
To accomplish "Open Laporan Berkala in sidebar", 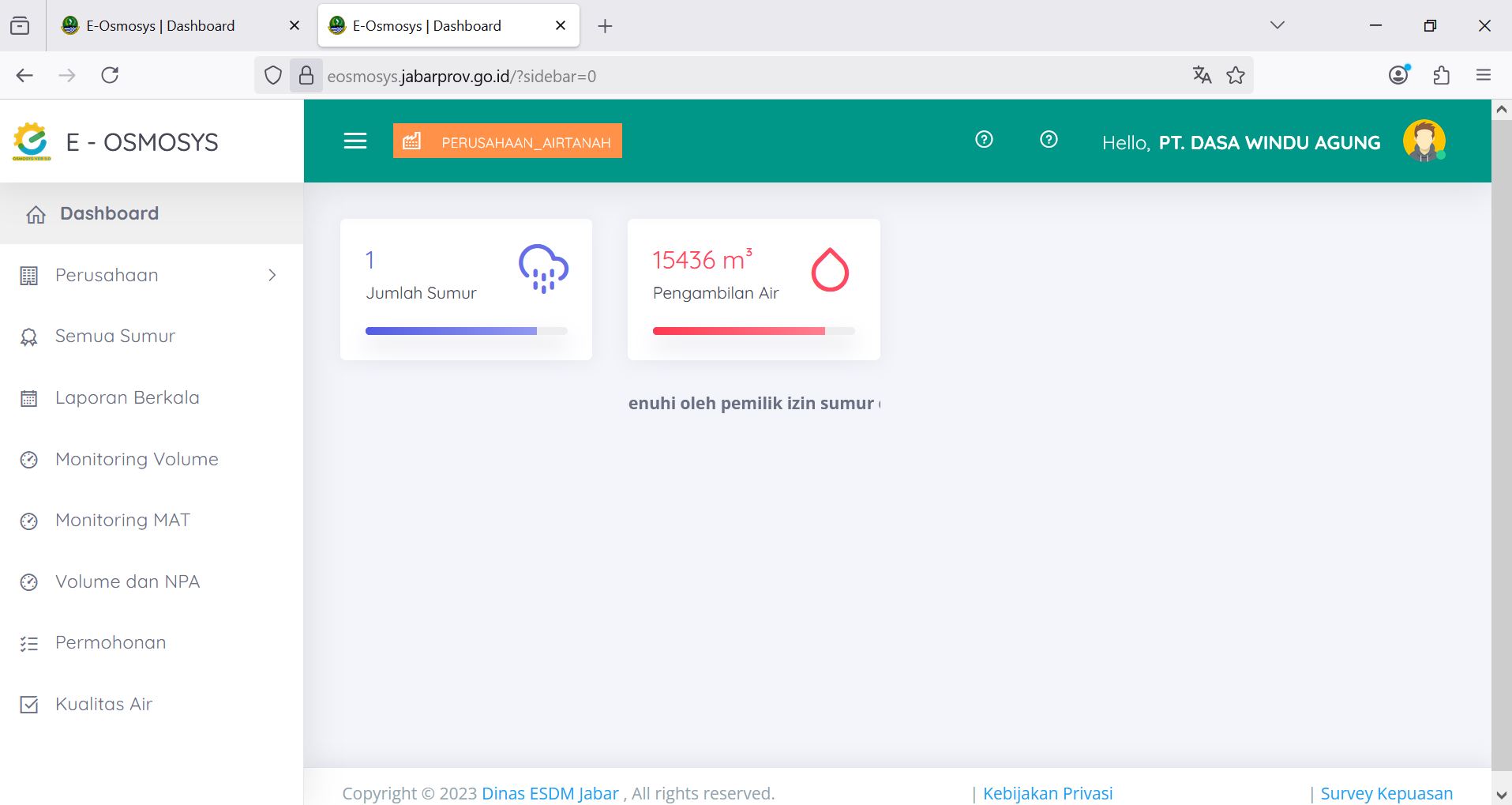I will pos(127,397).
